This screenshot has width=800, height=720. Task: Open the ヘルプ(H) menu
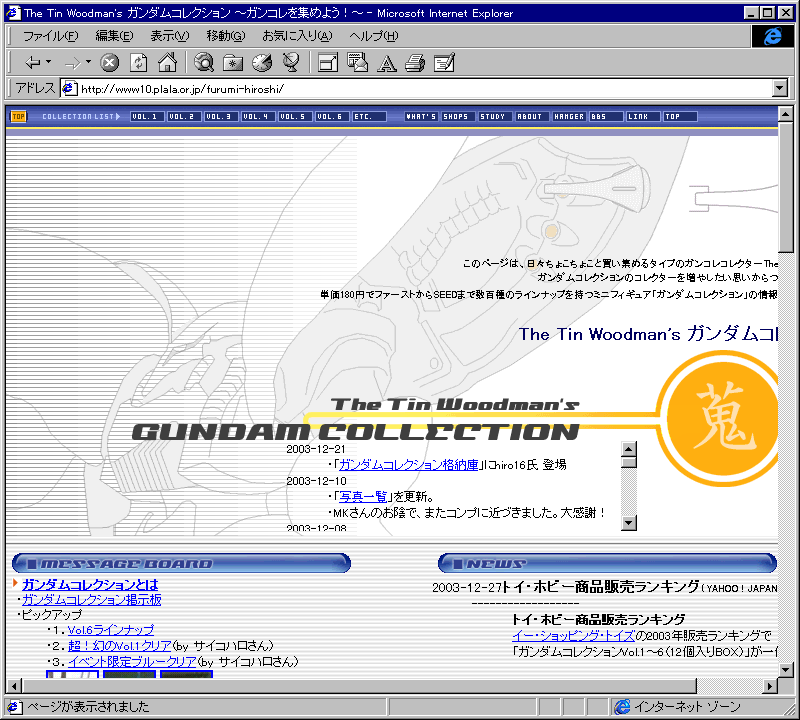tap(373, 36)
